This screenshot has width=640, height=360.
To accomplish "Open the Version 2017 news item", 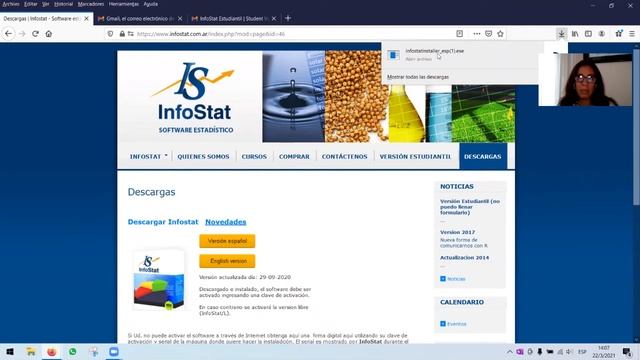I will point(457,232).
